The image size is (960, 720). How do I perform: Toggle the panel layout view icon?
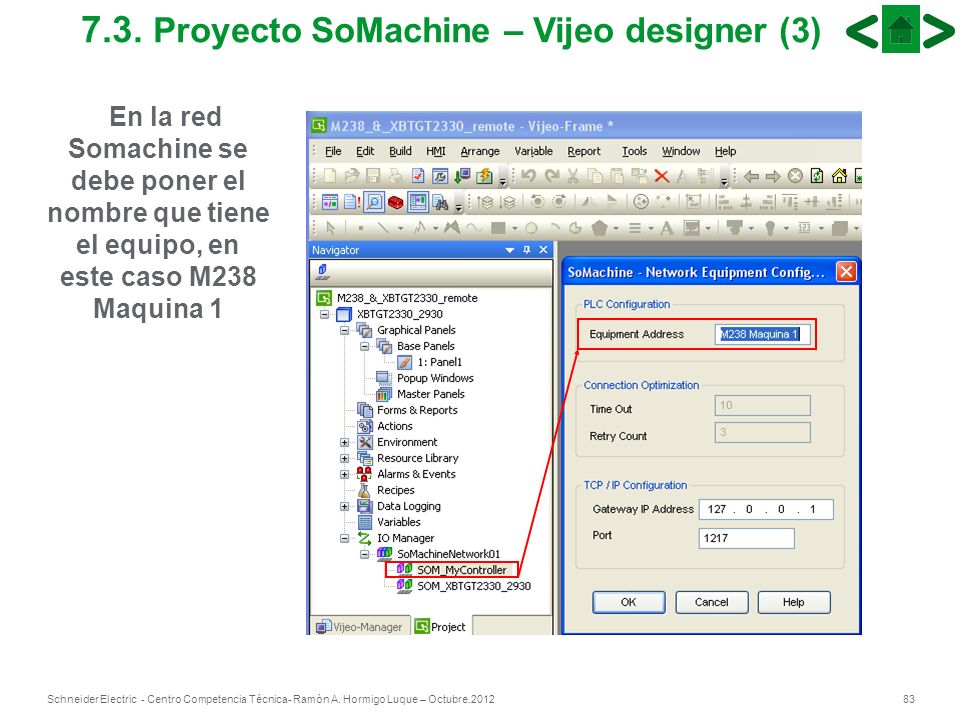coord(418,202)
